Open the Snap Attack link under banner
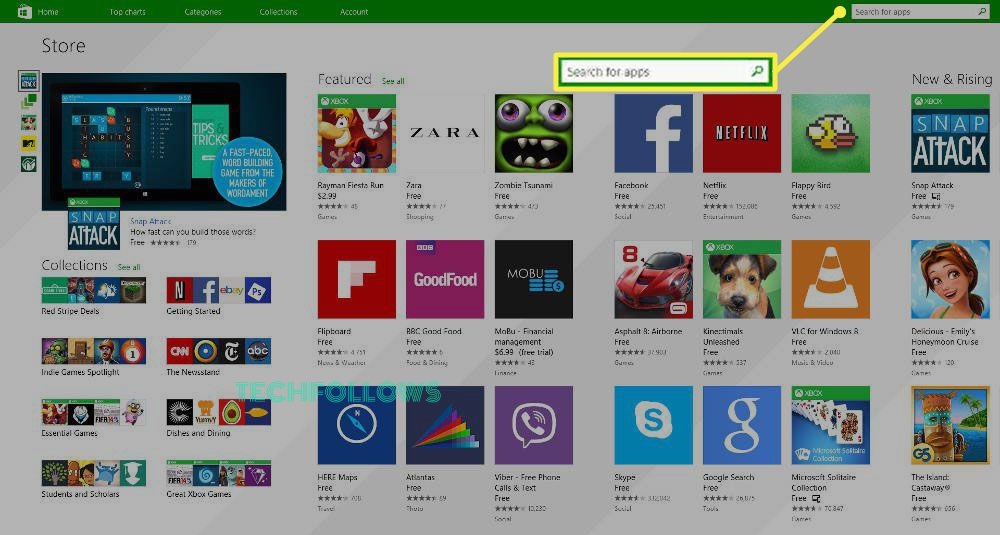1000x535 pixels. pos(151,221)
